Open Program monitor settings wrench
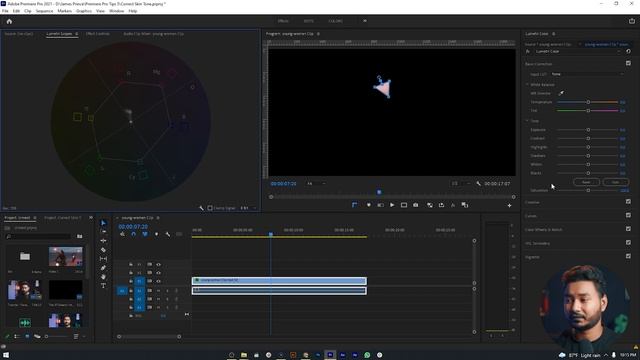Screen dimensions: 640x360 (478, 184)
